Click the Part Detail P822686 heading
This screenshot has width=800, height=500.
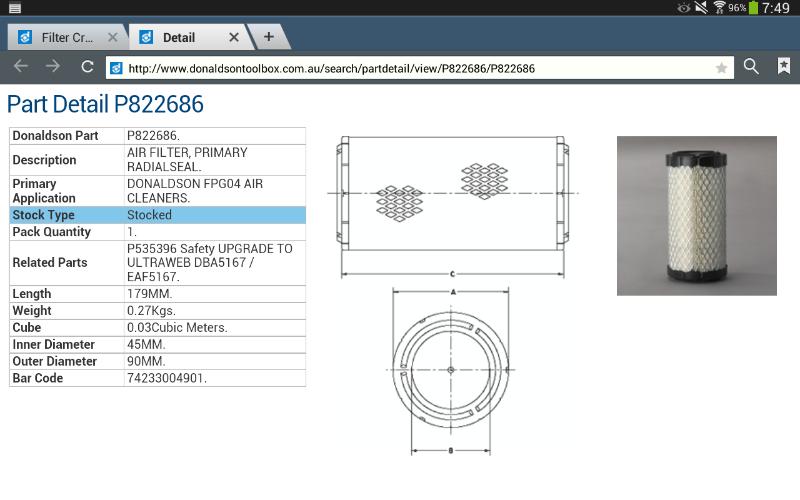[x=105, y=104]
